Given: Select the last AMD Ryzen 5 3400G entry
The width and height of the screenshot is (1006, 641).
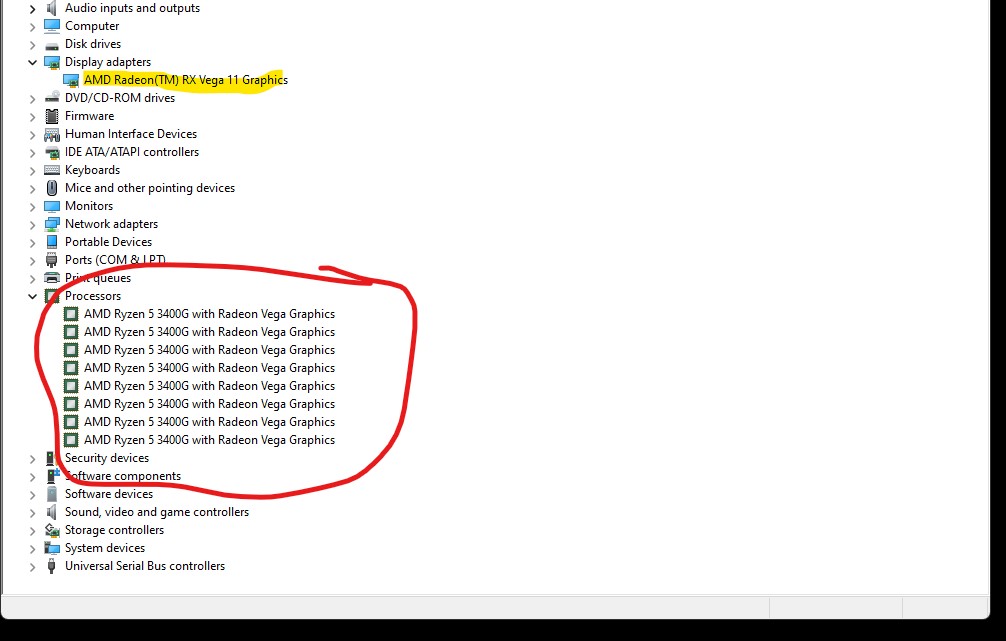Looking at the screenshot, I should (209, 440).
